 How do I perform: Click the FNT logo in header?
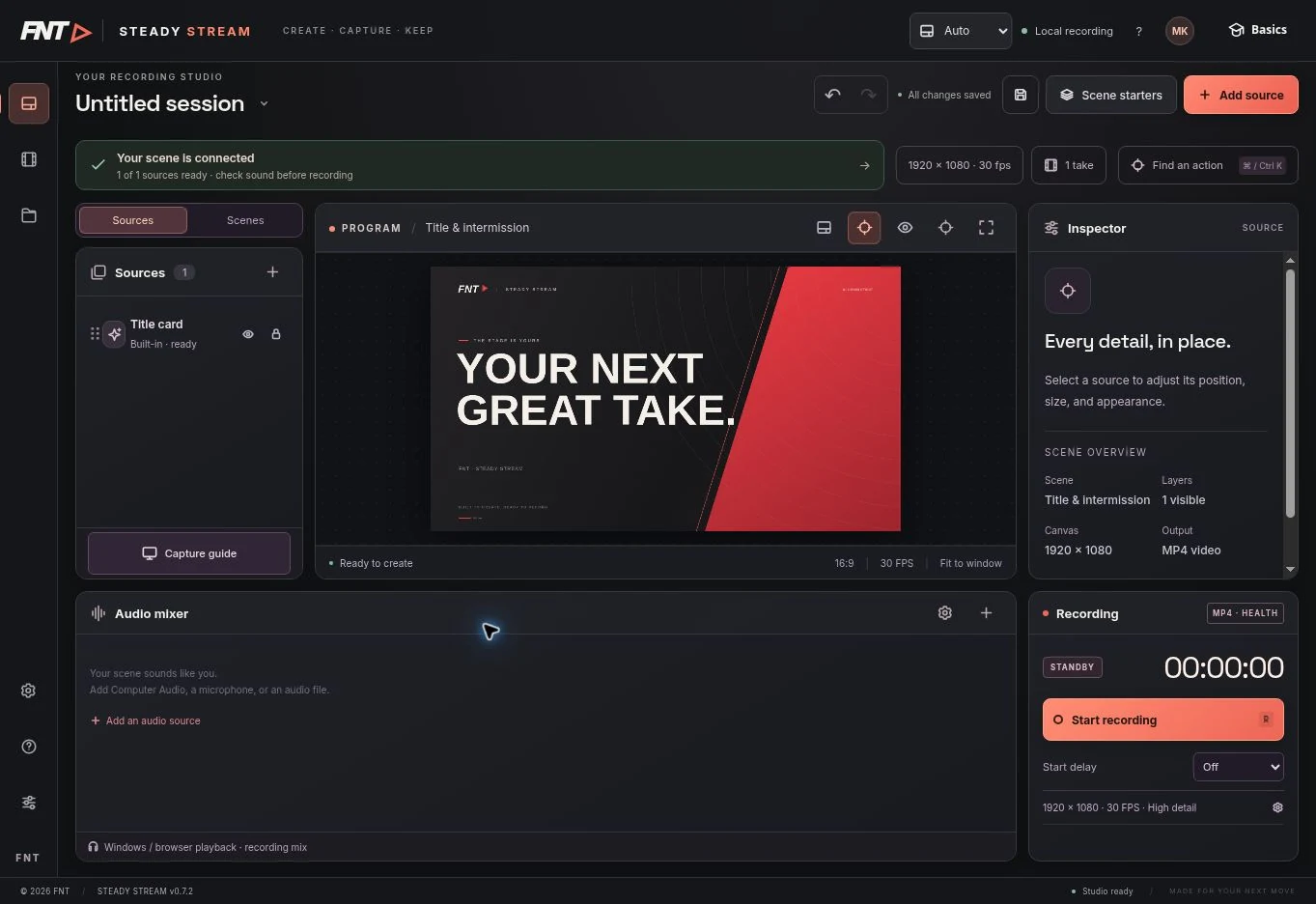[x=56, y=31]
